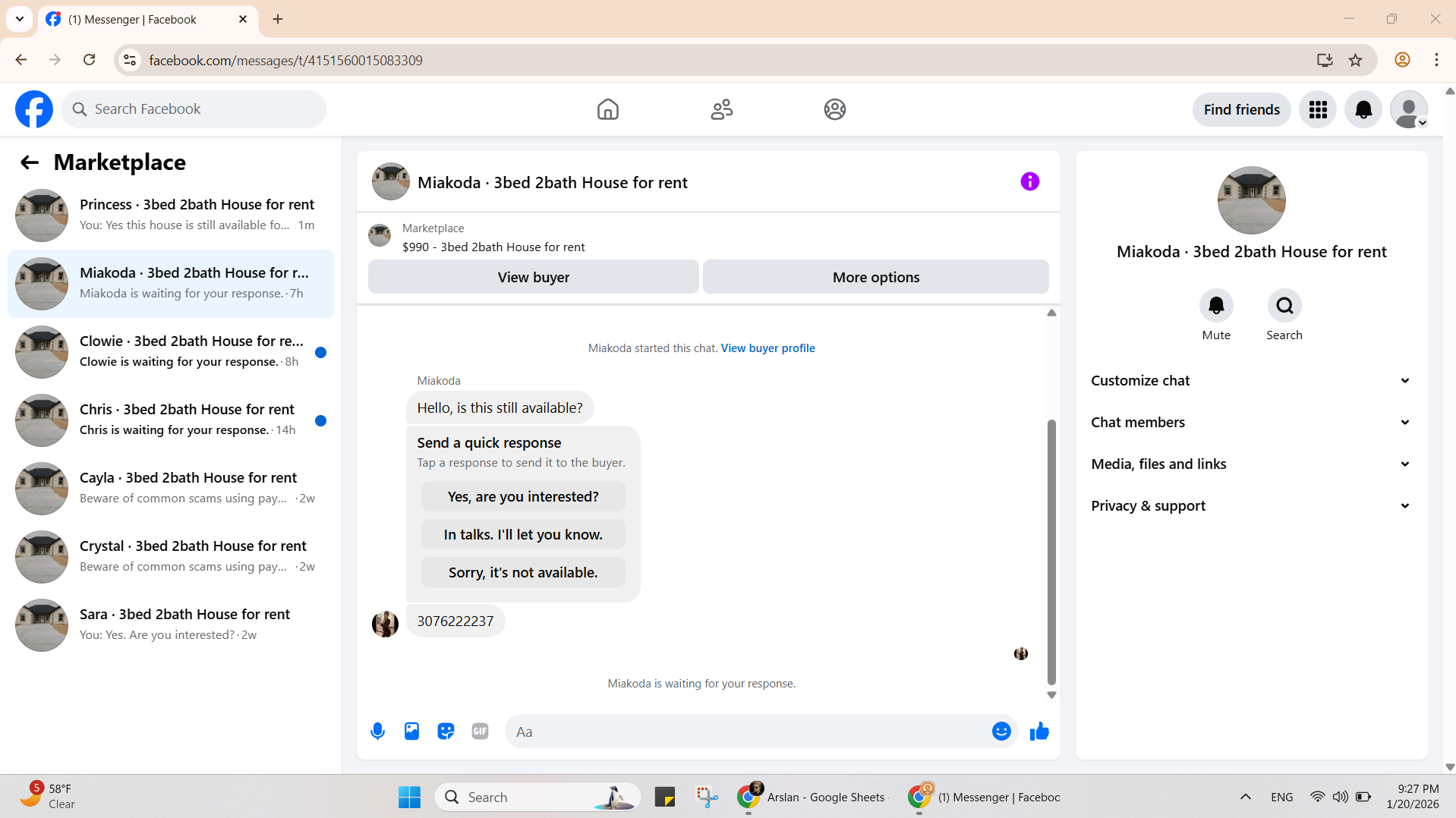Click chat scroll up arrow
This screenshot has width=1456, height=818.
(1051, 313)
